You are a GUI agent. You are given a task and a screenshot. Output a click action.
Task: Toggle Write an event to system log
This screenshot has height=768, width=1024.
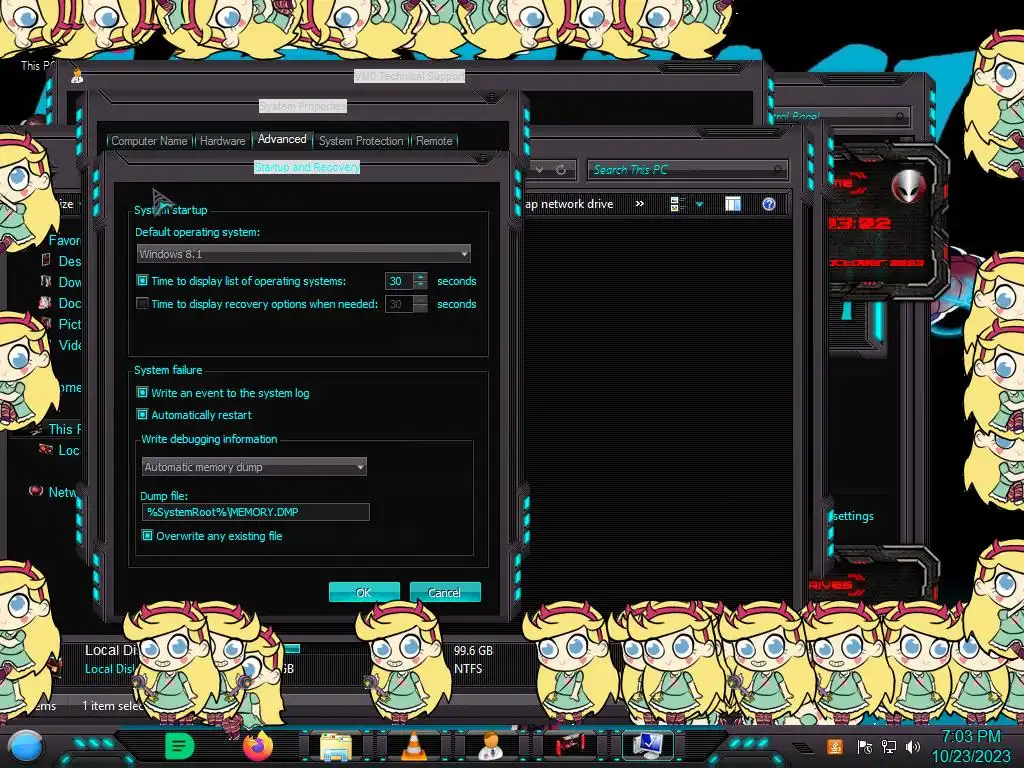pyautogui.click(x=142, y=392)
